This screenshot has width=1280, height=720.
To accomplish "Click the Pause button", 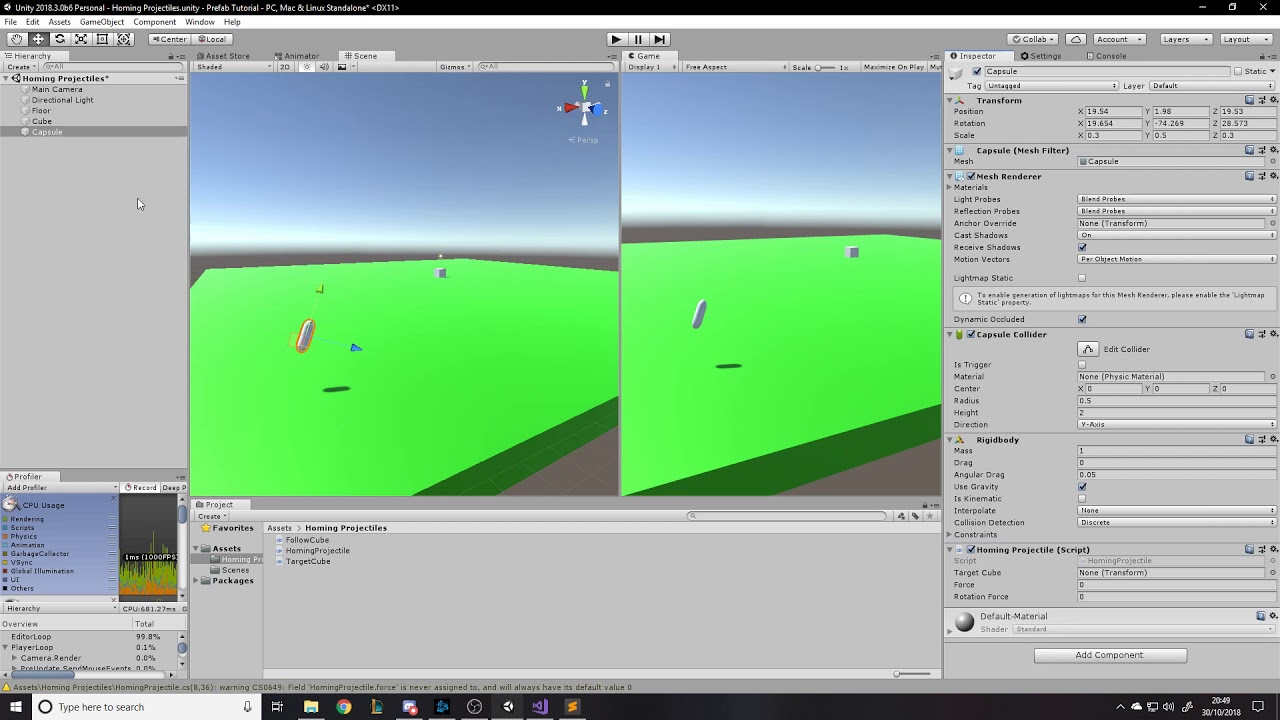I will (x=638, y=39).
